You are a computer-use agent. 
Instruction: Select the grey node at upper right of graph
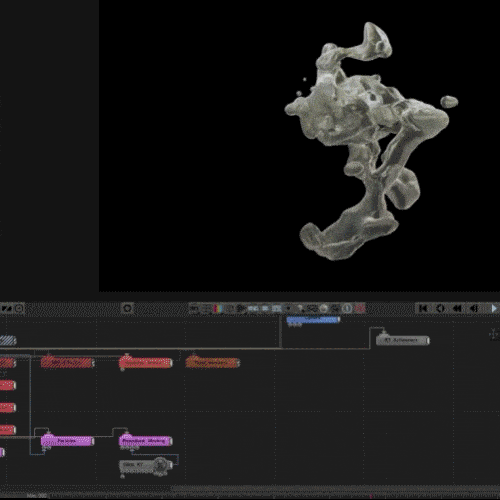point(403,340)
